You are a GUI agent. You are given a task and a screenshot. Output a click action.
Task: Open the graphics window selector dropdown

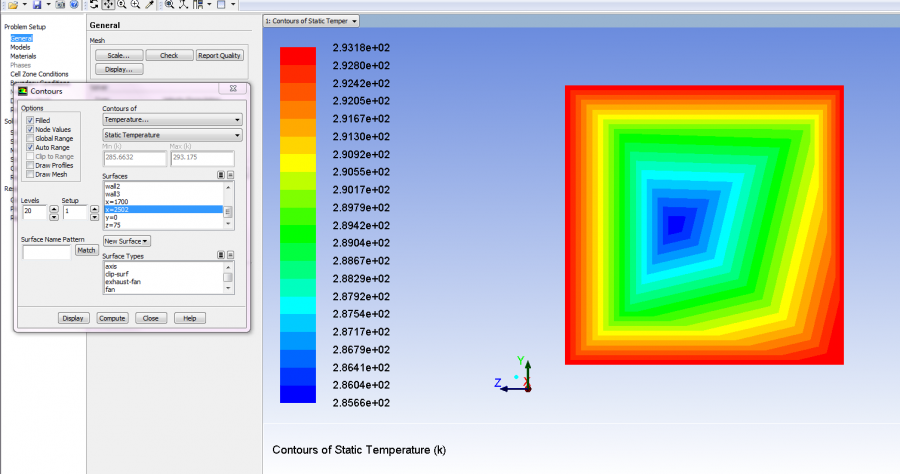click(x=311, y=21)
